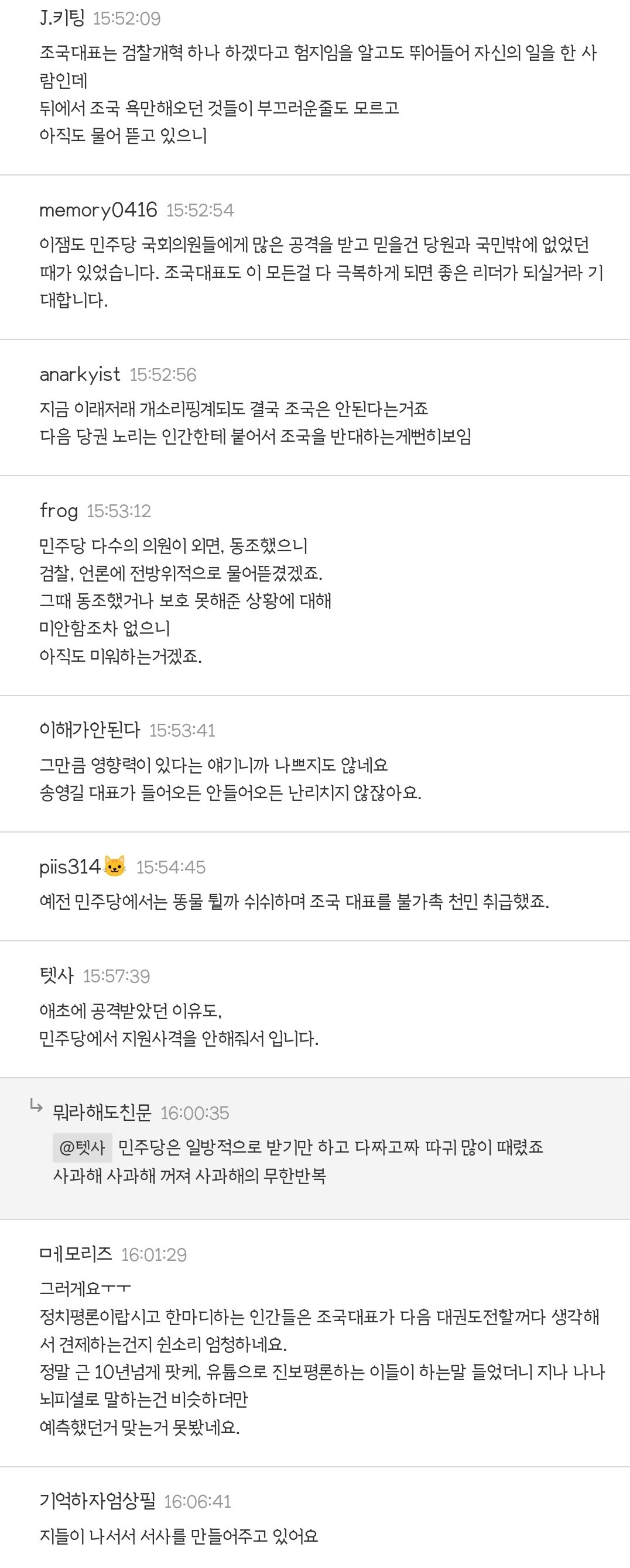Open J.키팅's user profile name
630x1568 pixels.
(62, 18)
